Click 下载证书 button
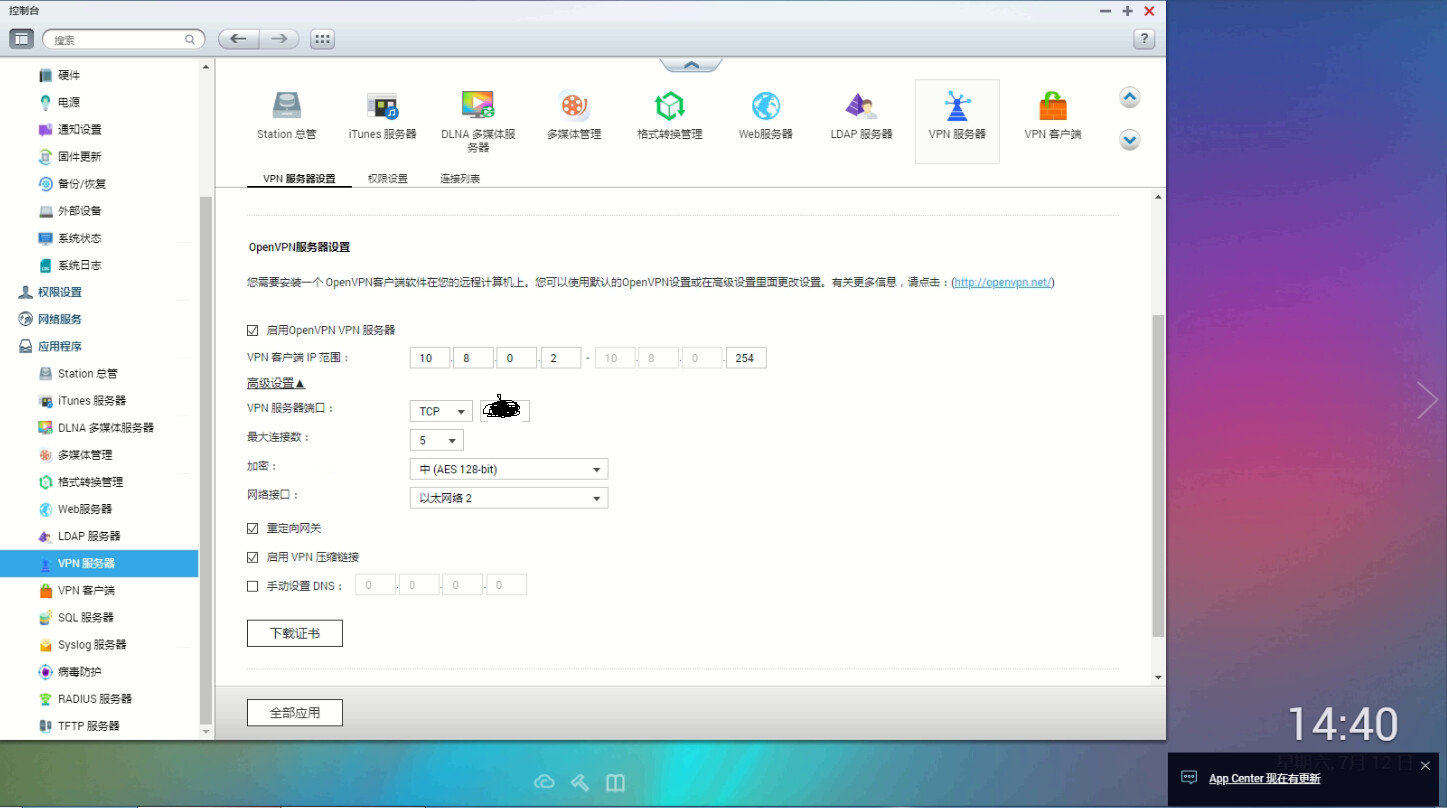The image size is (1447, 808). [x=295, y=633]
